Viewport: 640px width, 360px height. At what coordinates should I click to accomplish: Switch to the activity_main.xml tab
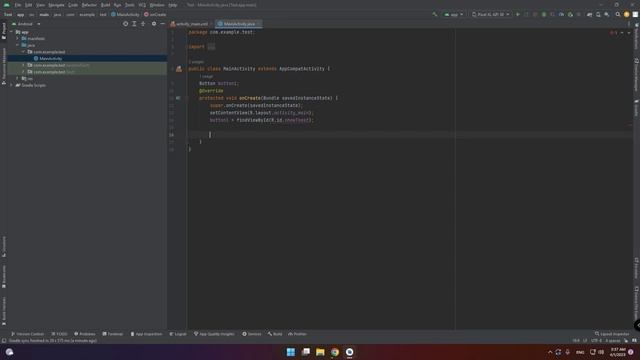[189, 24]
